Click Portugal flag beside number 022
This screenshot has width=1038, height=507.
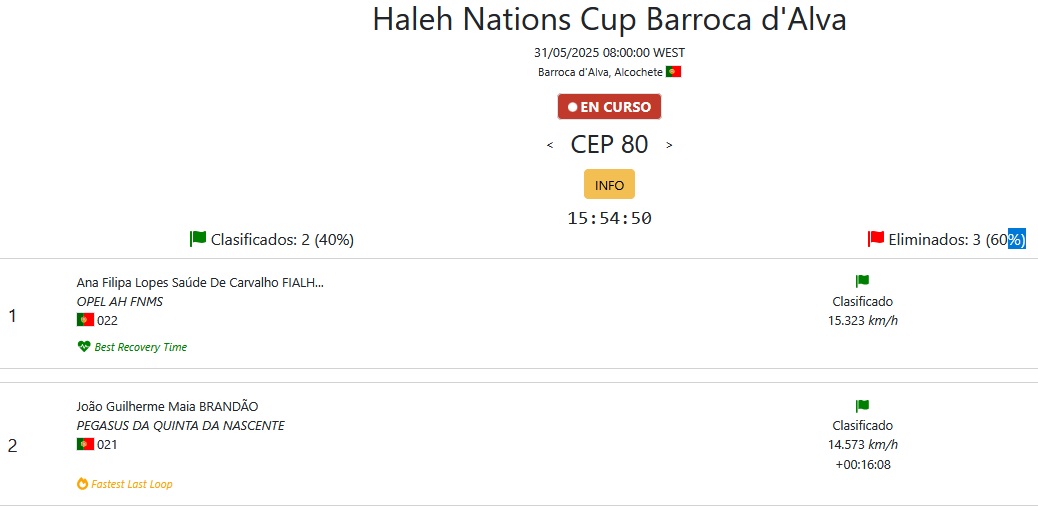click(x=85, y=320)
